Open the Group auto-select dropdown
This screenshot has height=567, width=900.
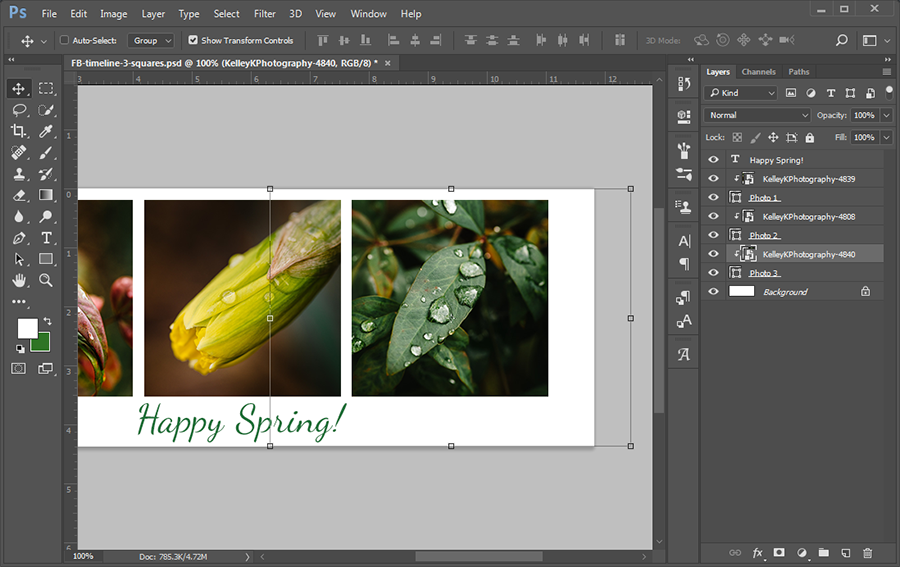(151, 40)
